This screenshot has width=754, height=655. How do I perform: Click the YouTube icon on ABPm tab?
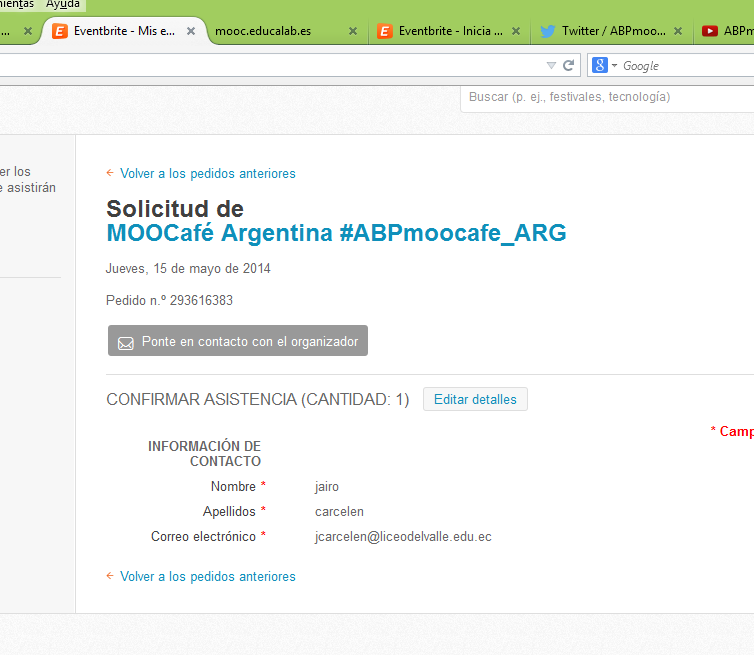tap(709, 31)
